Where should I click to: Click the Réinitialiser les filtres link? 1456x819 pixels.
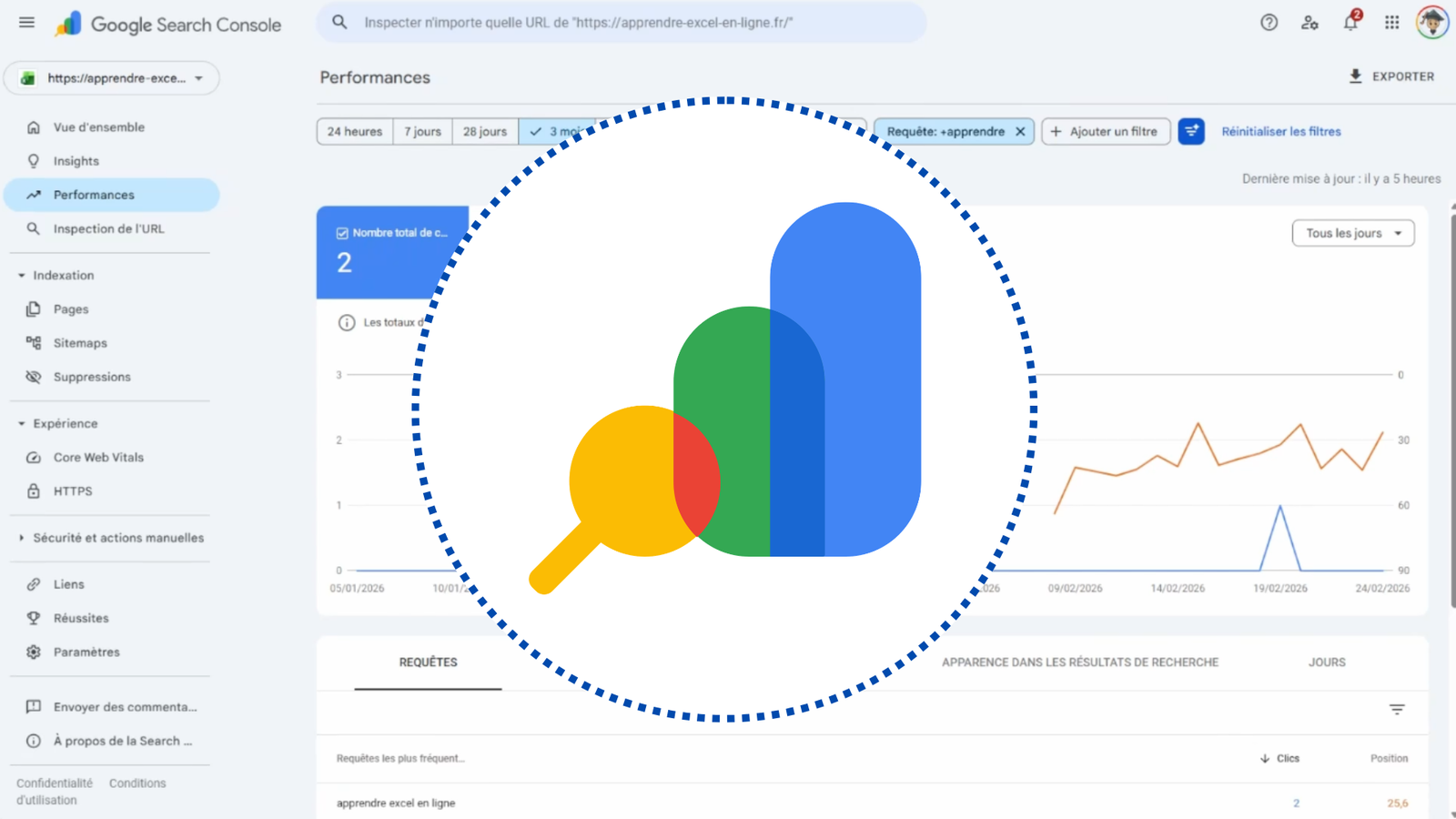(1280, 131)
